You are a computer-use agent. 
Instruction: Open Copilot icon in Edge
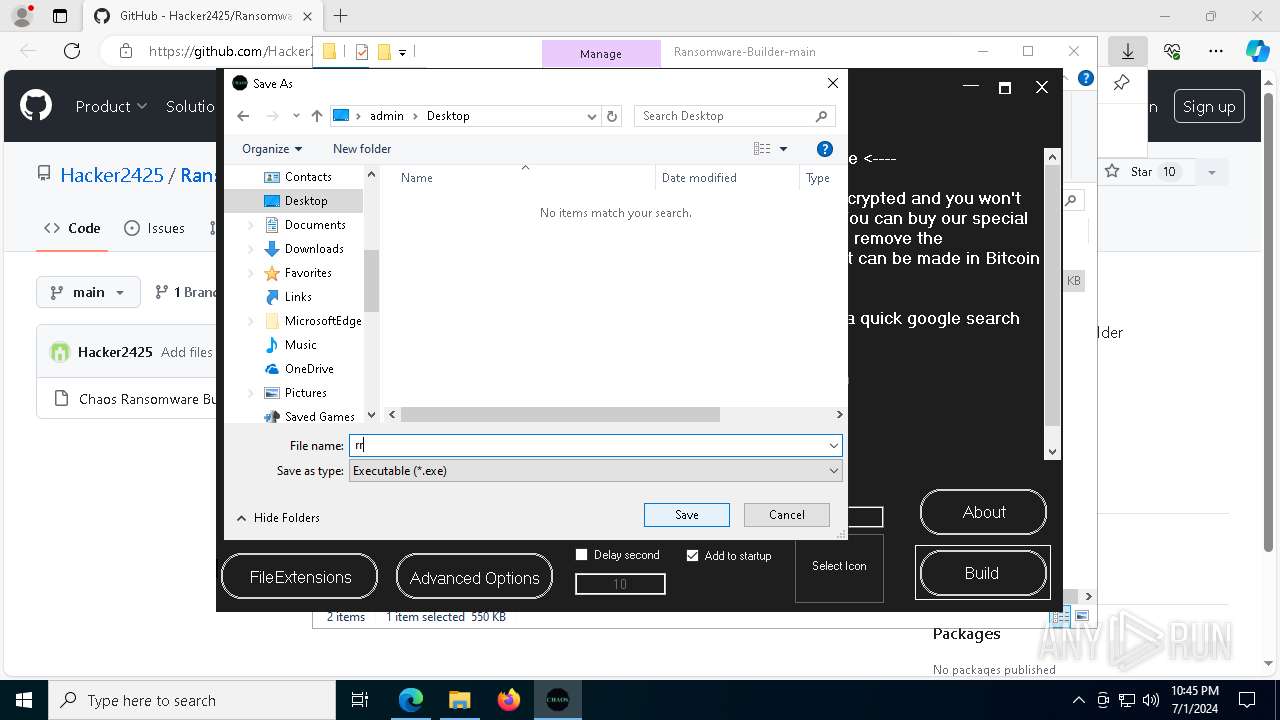click(1257, 51)
